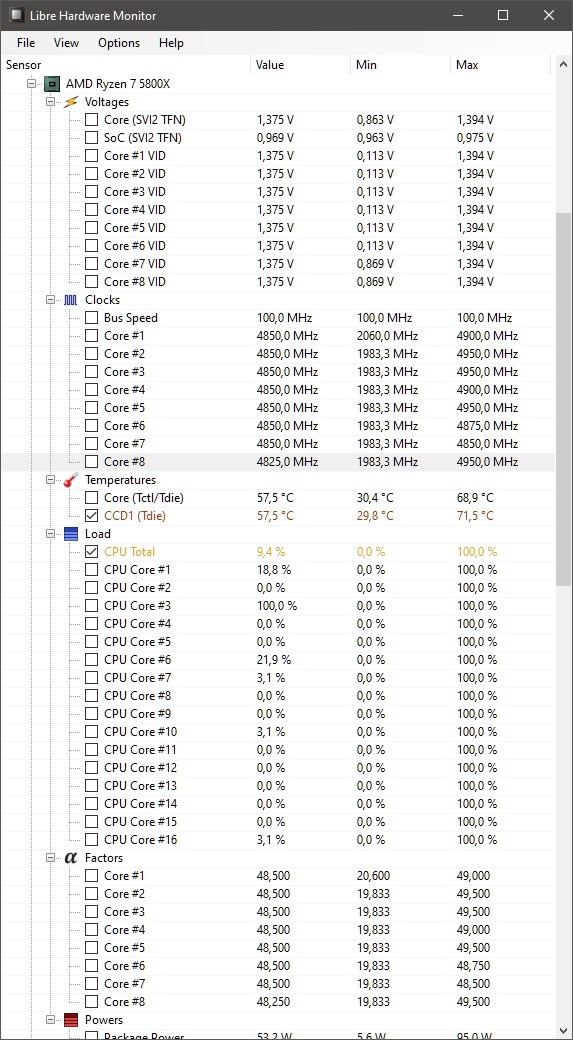Screen dimensions: 573x1040
Task: Check the CPU Core #9 load checkbox
Action: click(92, 714)
